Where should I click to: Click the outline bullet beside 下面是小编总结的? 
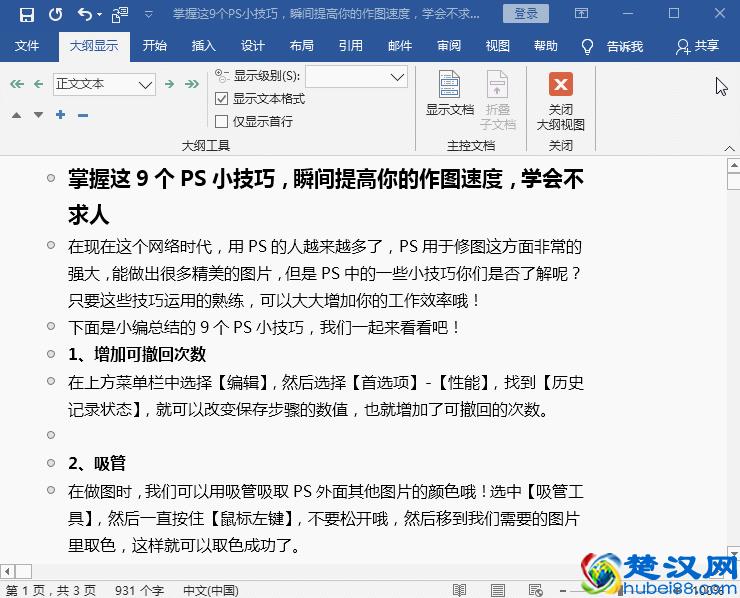51,326
